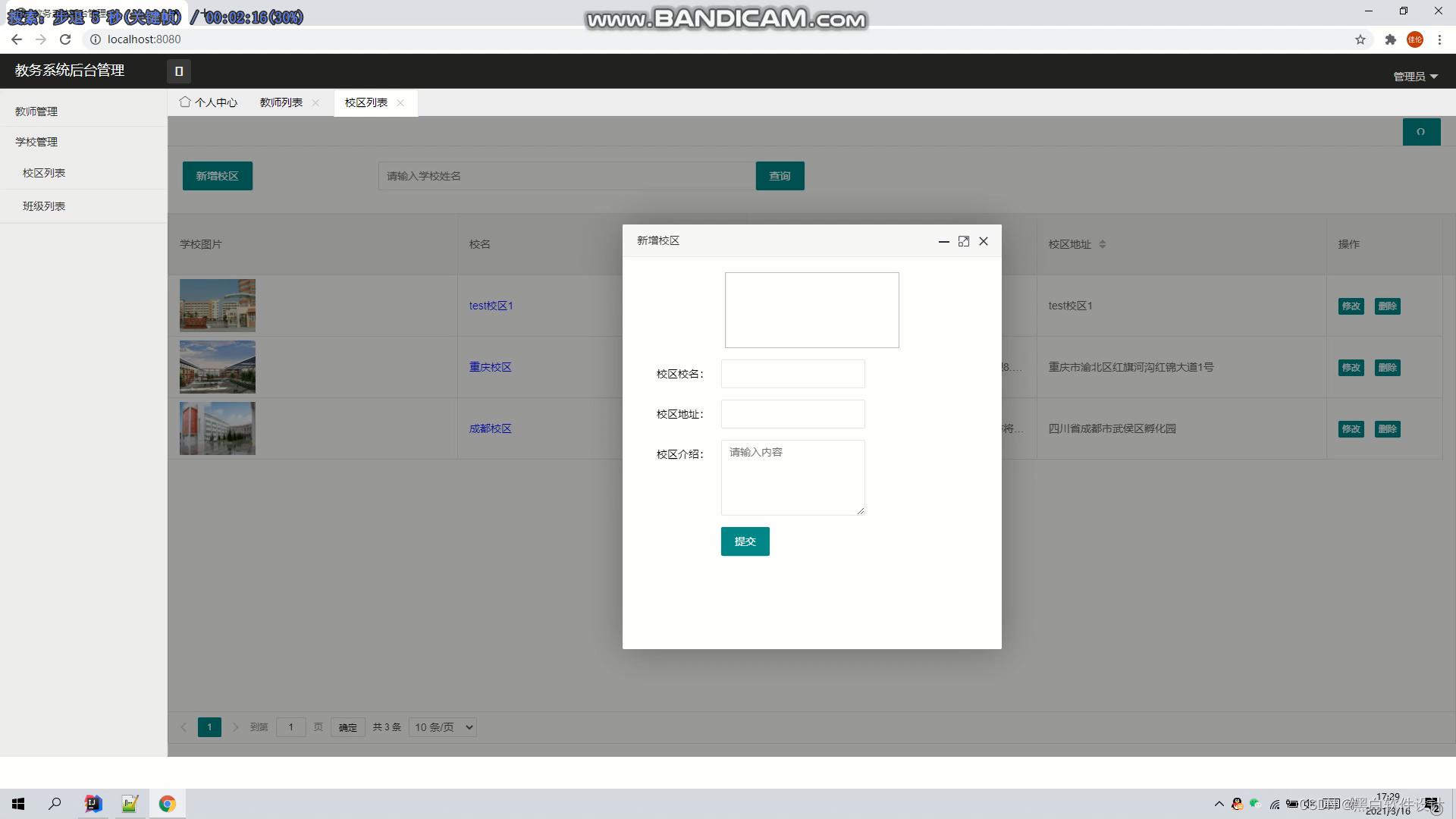Click the 校区校名 input field
Image resolution: width=1456 pixels, height=819 pixels.
pyautogui.click(x=792, y=374)
